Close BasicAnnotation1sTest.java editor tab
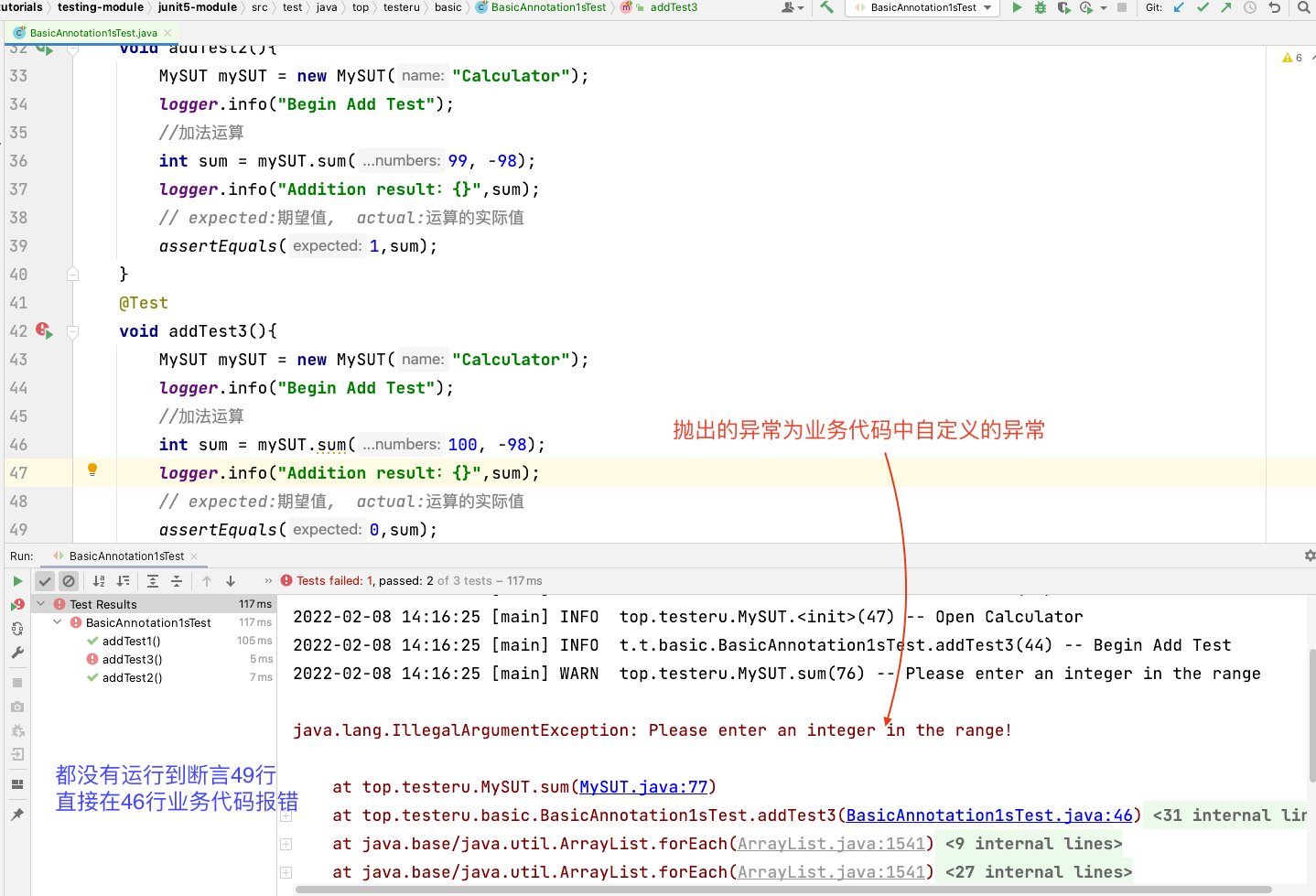This screenshot has height=896, width=1316. (167, 33)
